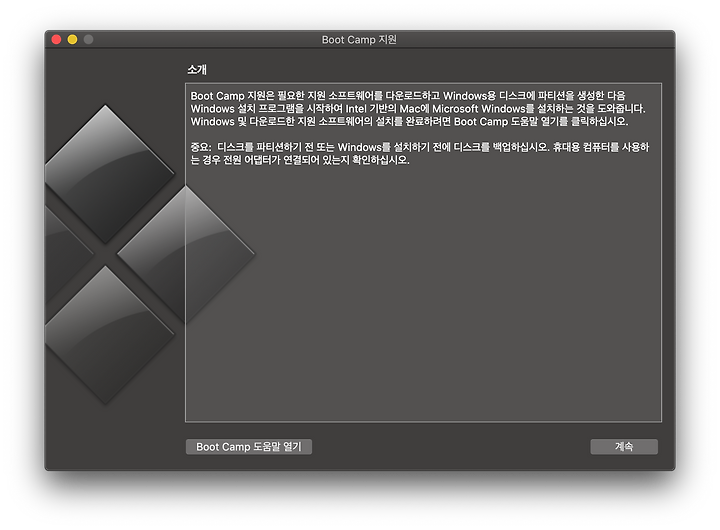Minimize the window with the yellow button

coord(73,39)
